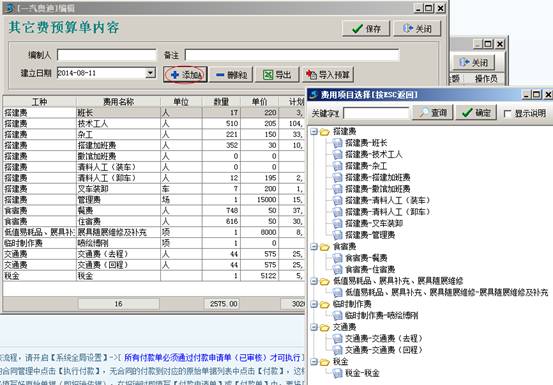
Task: Select the 税金-税金 item in tree
Action: point(356,373)
